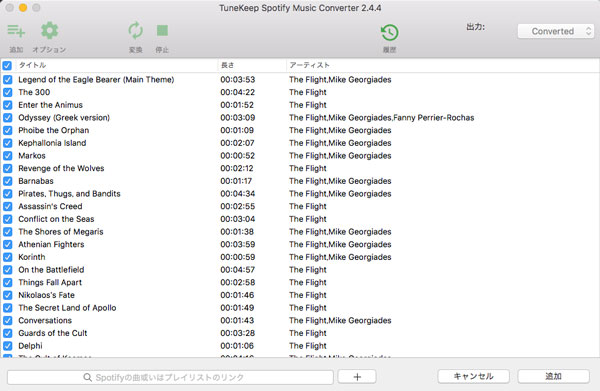Click the Add files toolbar icon

tap(16, 31)
